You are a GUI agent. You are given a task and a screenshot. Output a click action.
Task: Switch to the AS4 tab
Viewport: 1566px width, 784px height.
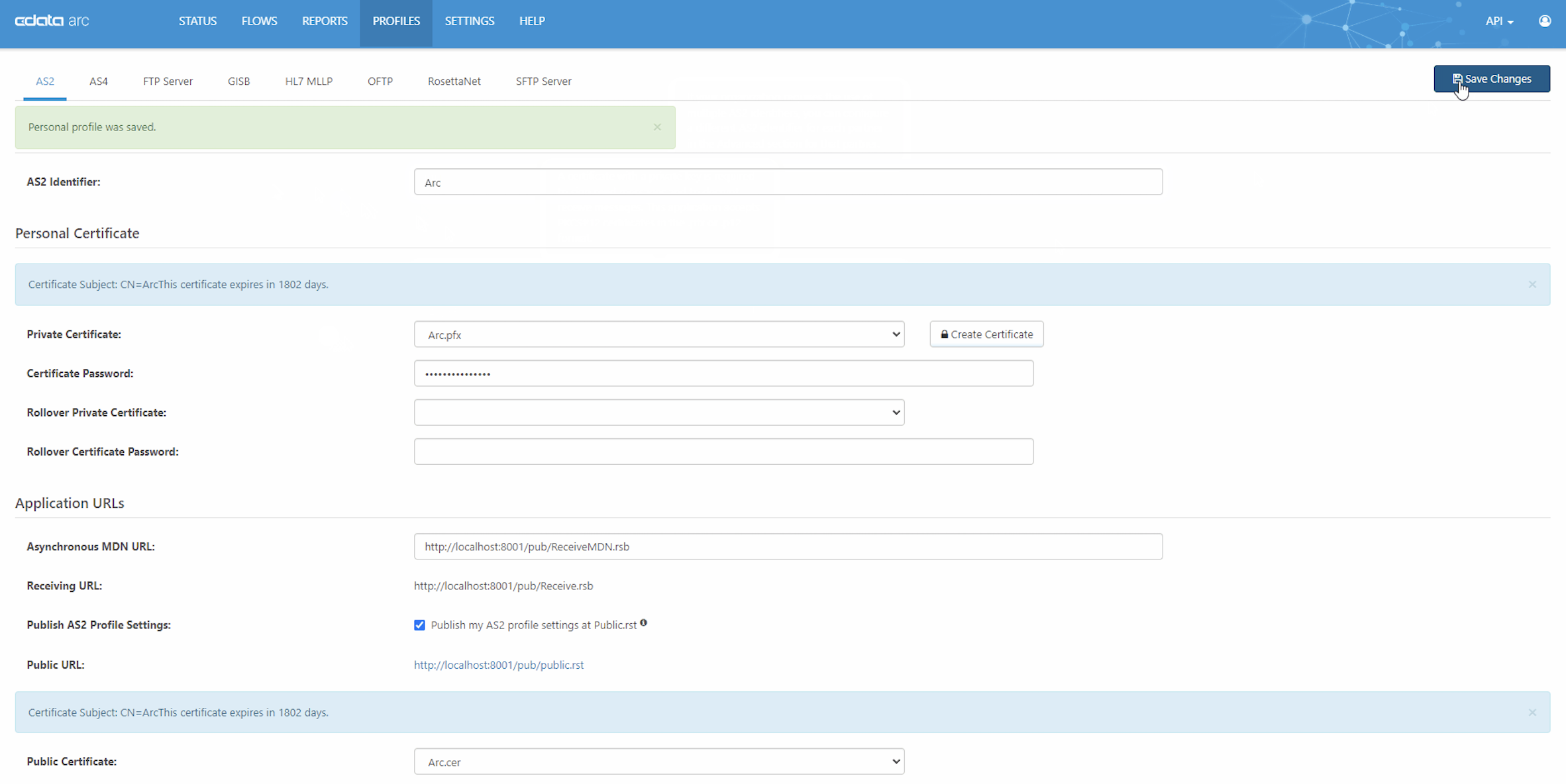point(98,81)
